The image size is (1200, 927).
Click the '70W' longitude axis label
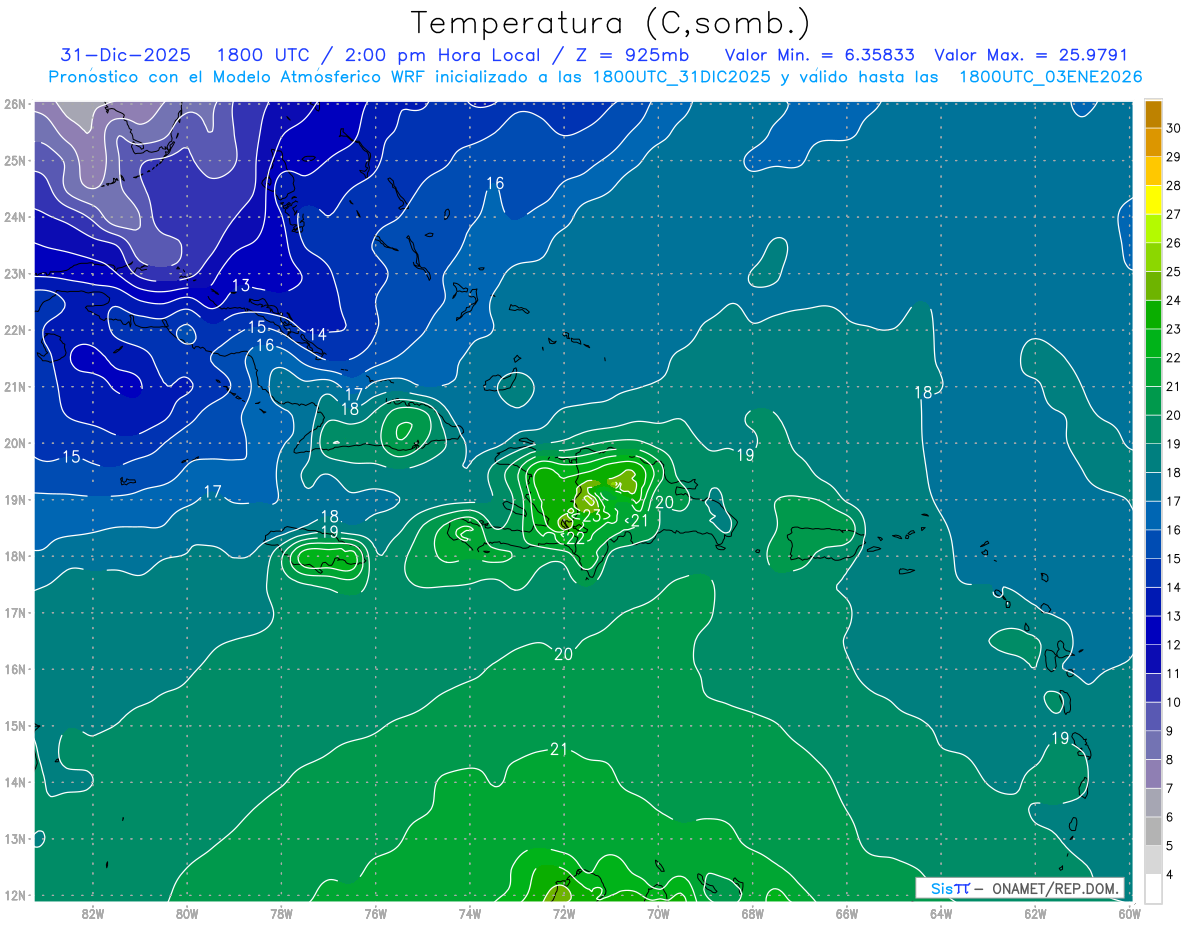click(658, 912)
